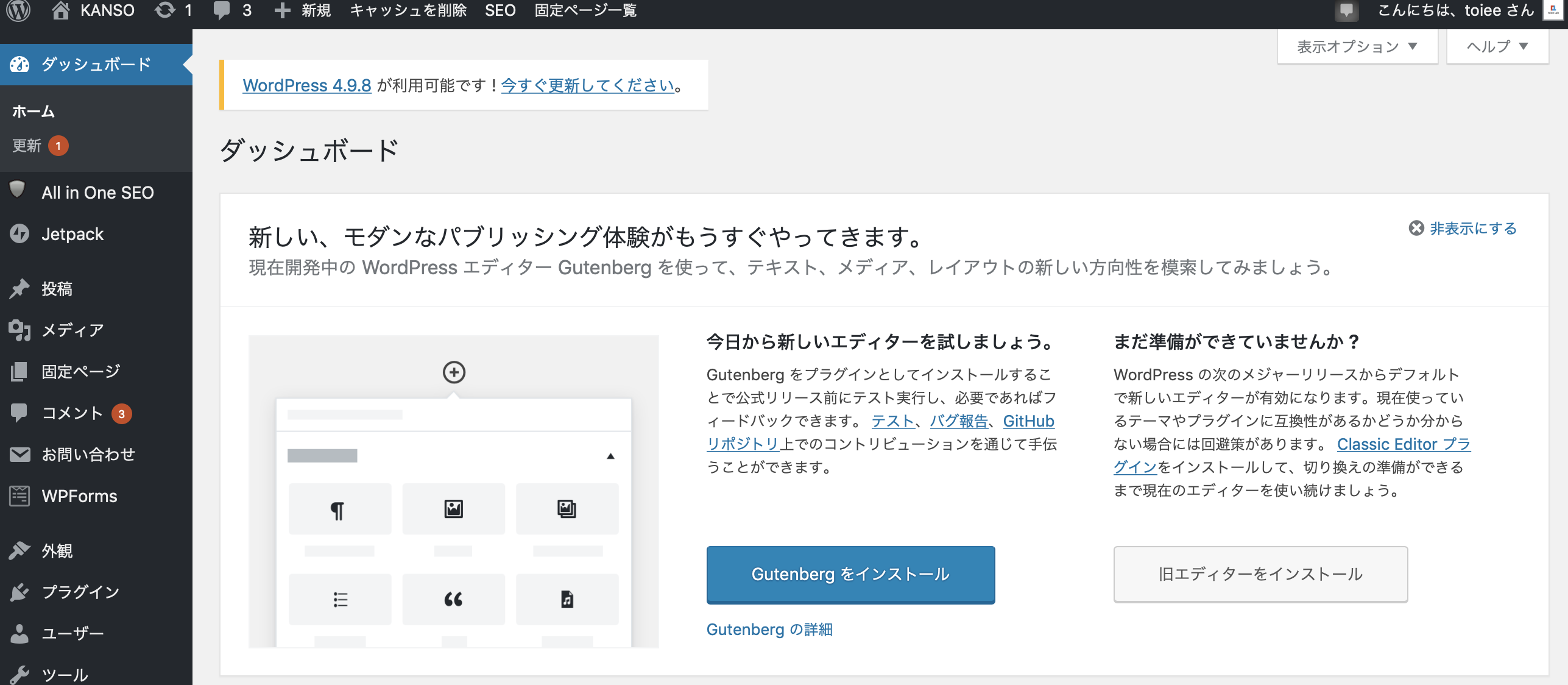Screen dimensions: 1568x685
Task: Click the 外観 paintbrush icon
Action: pyautogui.click(x=19, y=550)
